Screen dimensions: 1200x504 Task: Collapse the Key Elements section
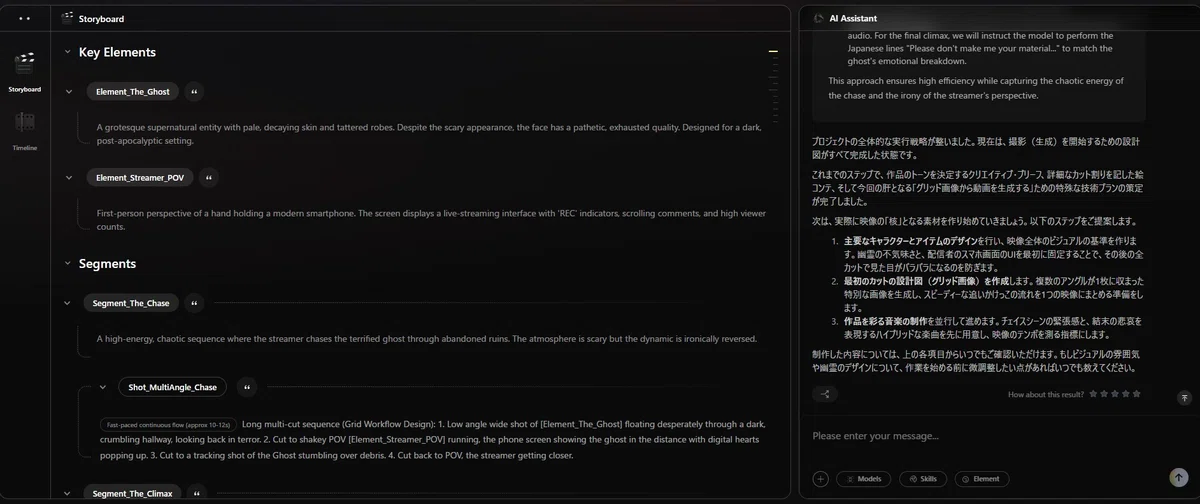point(67,52)
